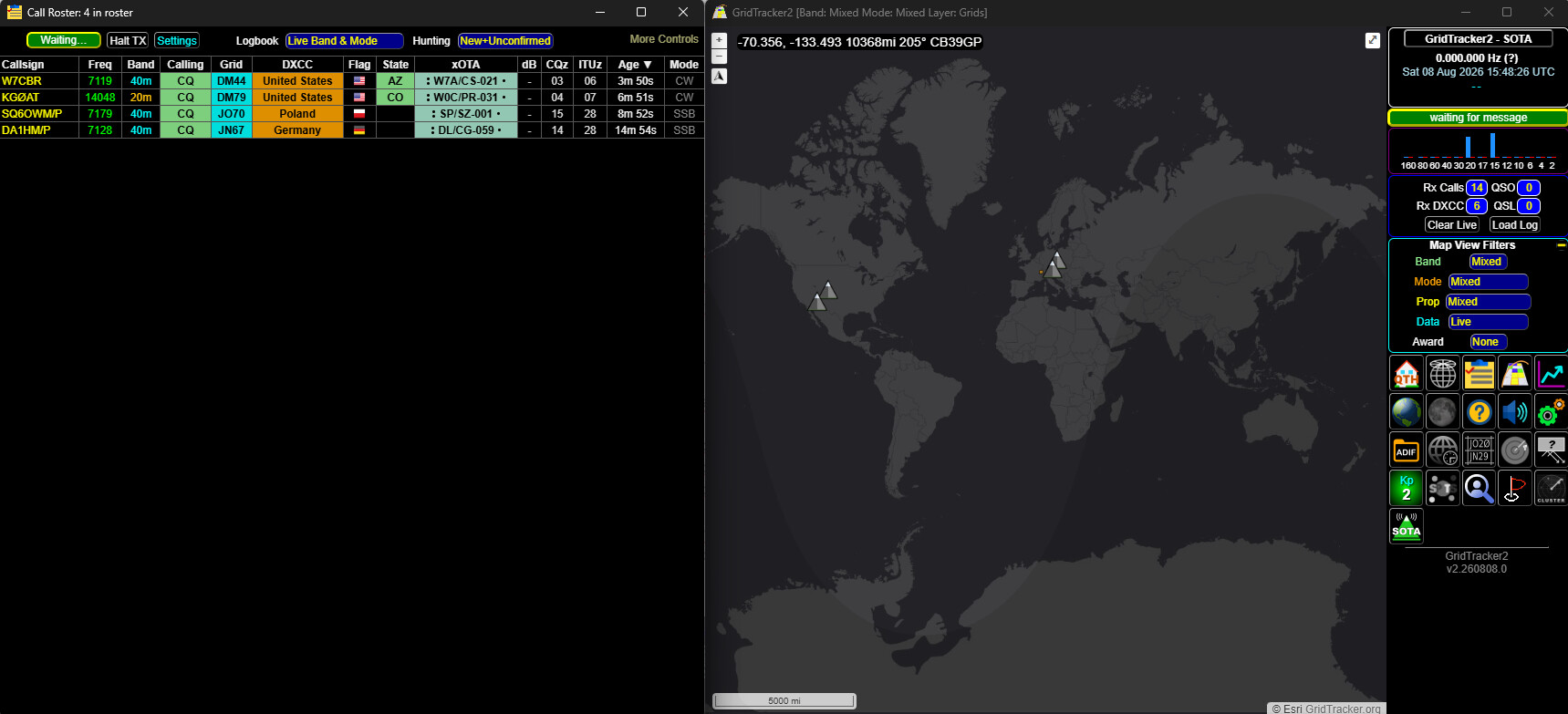Click the Halt TX button
Image resolution: width=1568 pixels, height=714 pixels.
(x=128, y=41)
